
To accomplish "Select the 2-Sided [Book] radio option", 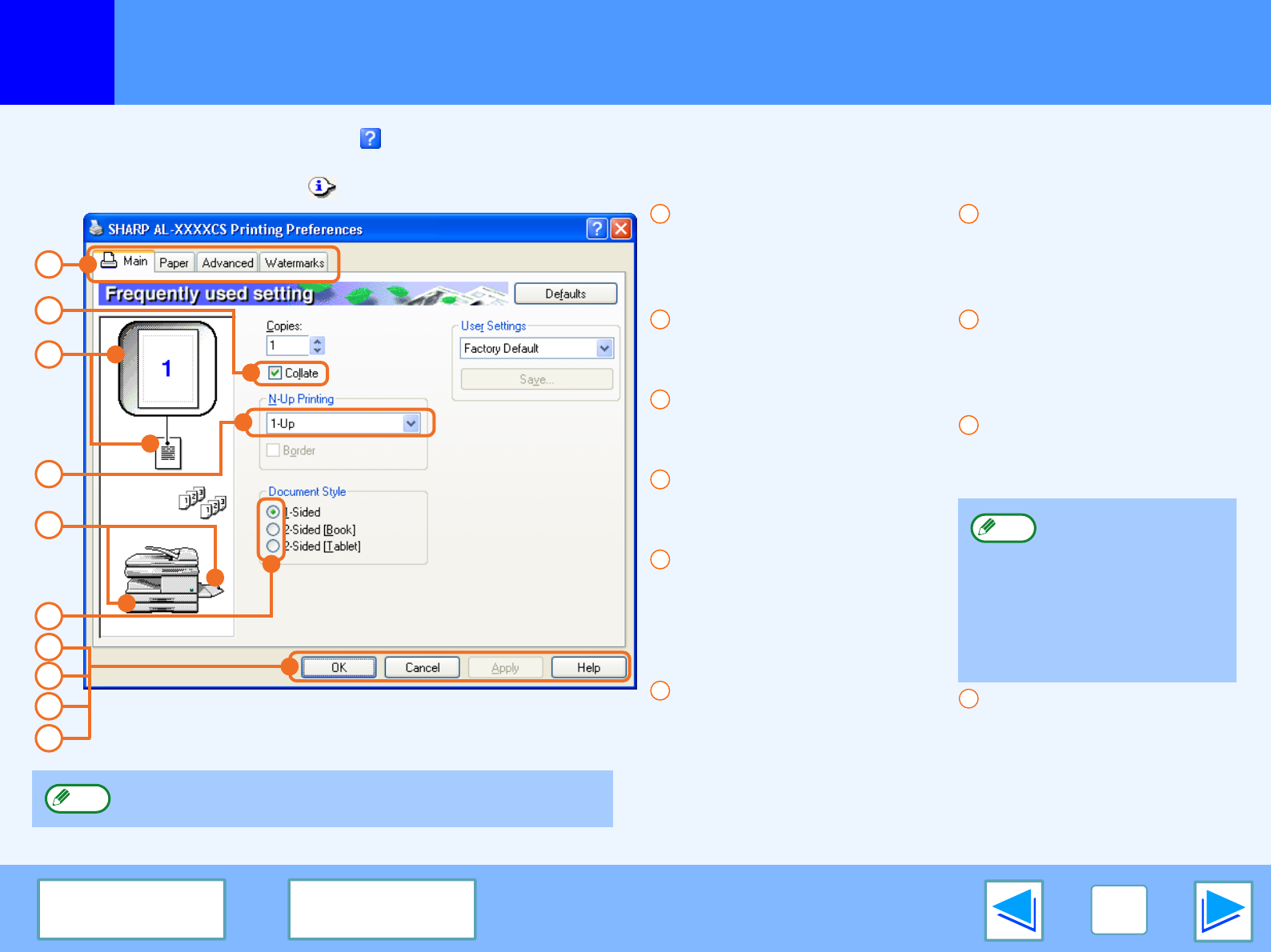I will coord(274,530).
